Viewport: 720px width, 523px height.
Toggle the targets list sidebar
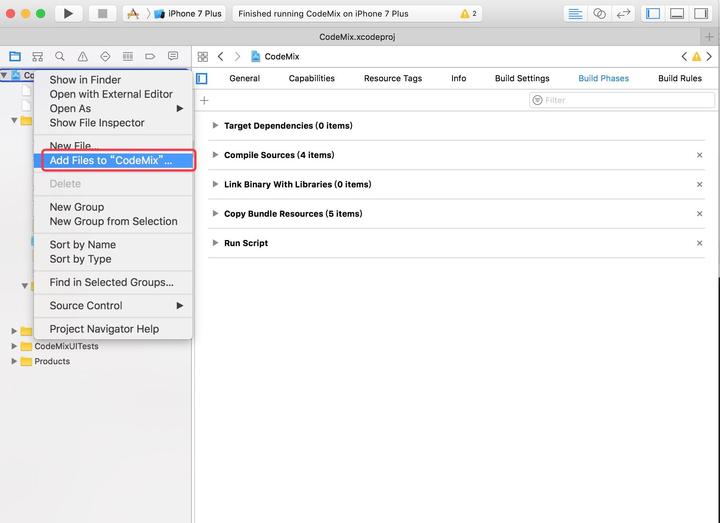click(x=202, y=79)
